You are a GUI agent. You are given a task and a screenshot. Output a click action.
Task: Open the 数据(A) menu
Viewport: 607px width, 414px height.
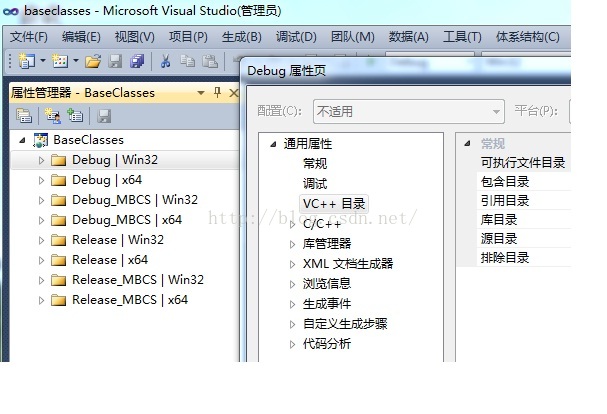click(408, 37)
